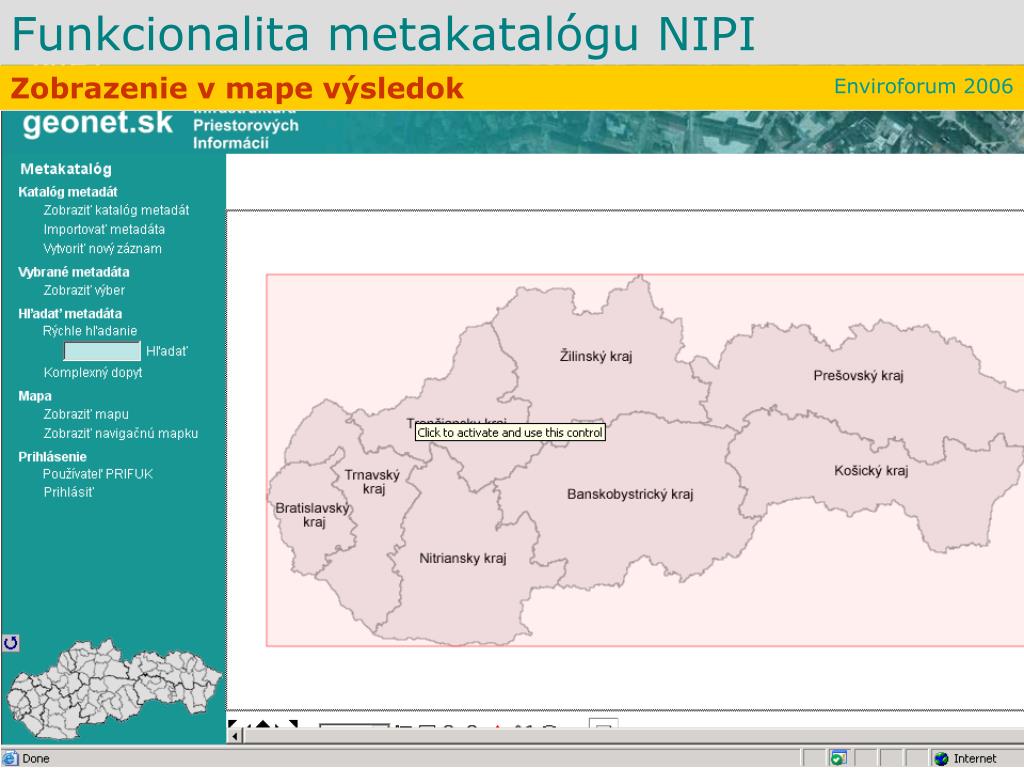Click the Rýchle hľadanie label

click(90, 331)
